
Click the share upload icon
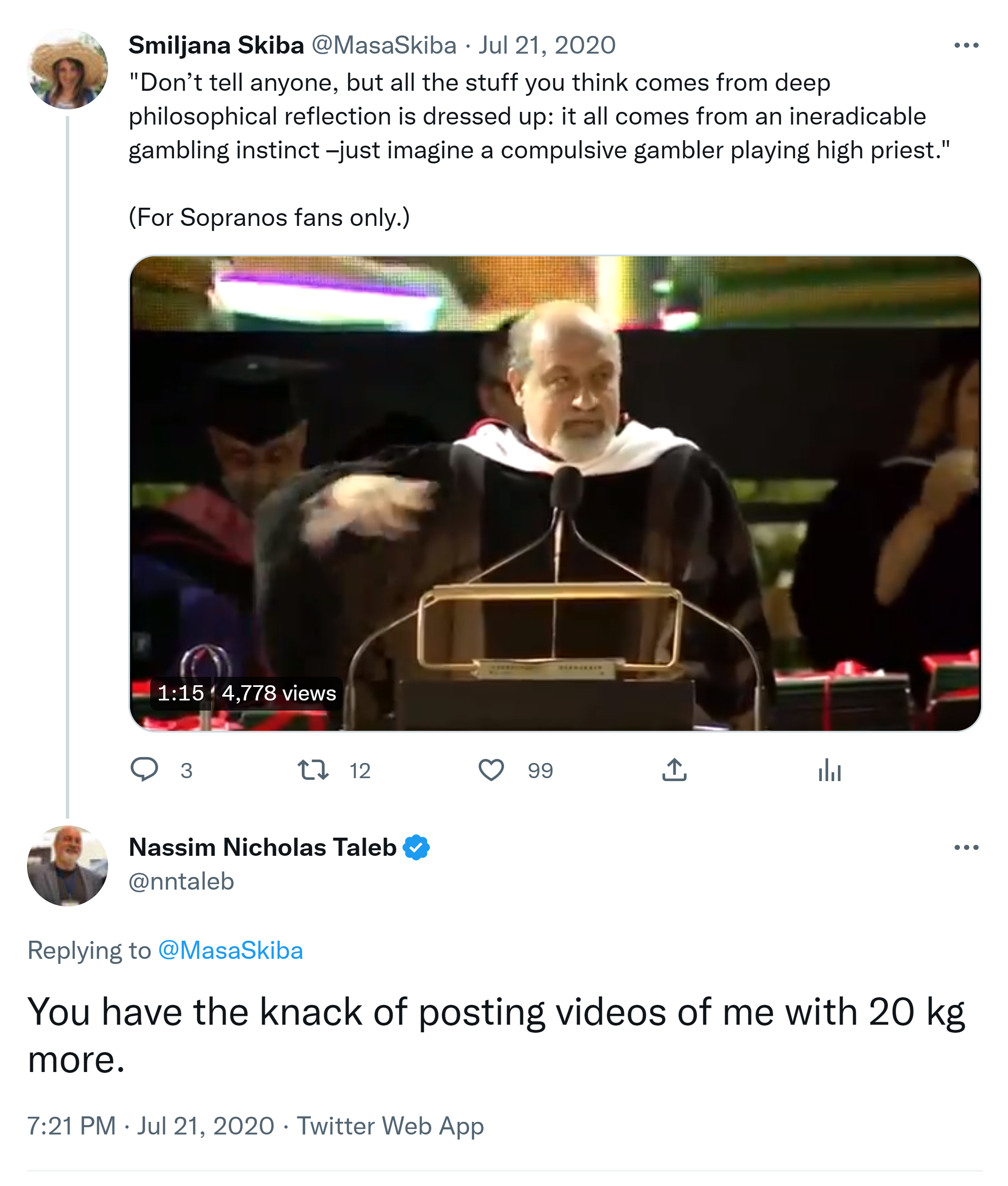[674, 769]
